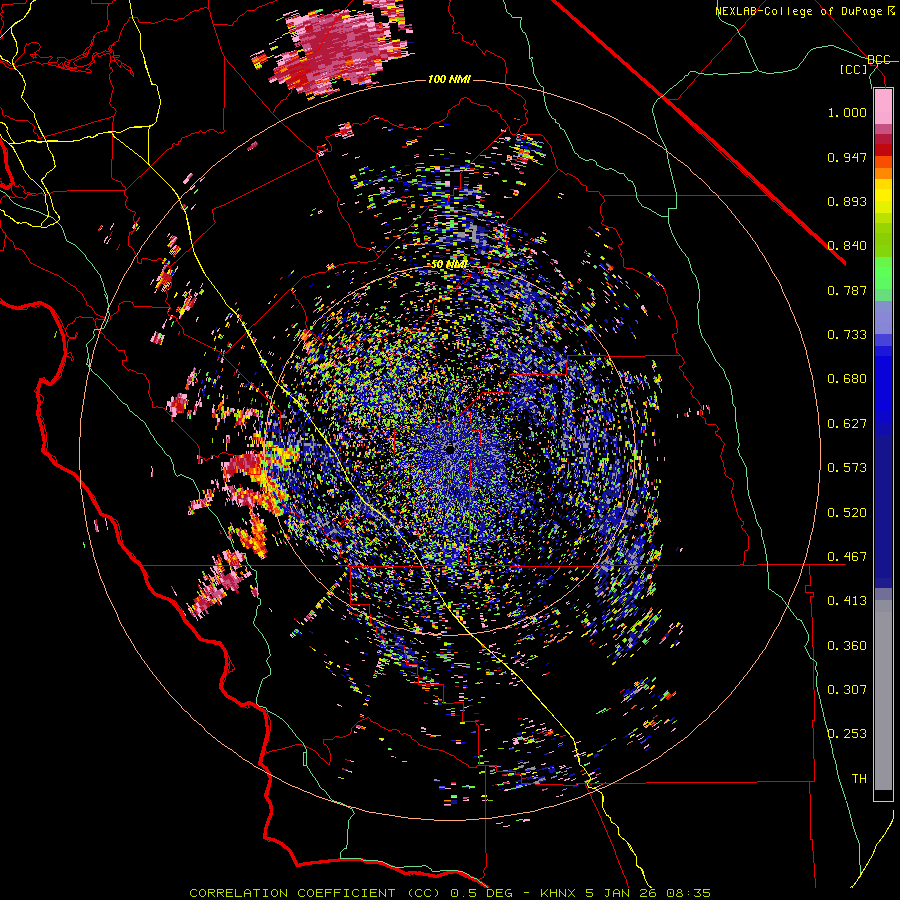Click the 0.787 color scale value
This screenshot has width=900, height=900.
(847, 290)
